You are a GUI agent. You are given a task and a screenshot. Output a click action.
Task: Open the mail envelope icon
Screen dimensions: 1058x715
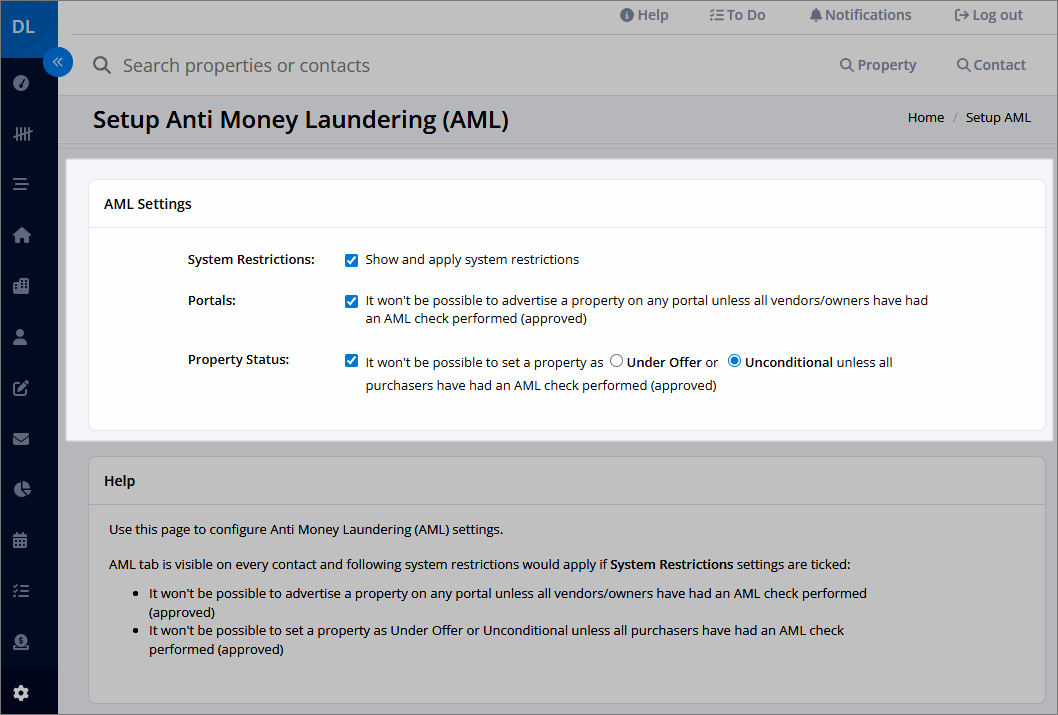20,439
